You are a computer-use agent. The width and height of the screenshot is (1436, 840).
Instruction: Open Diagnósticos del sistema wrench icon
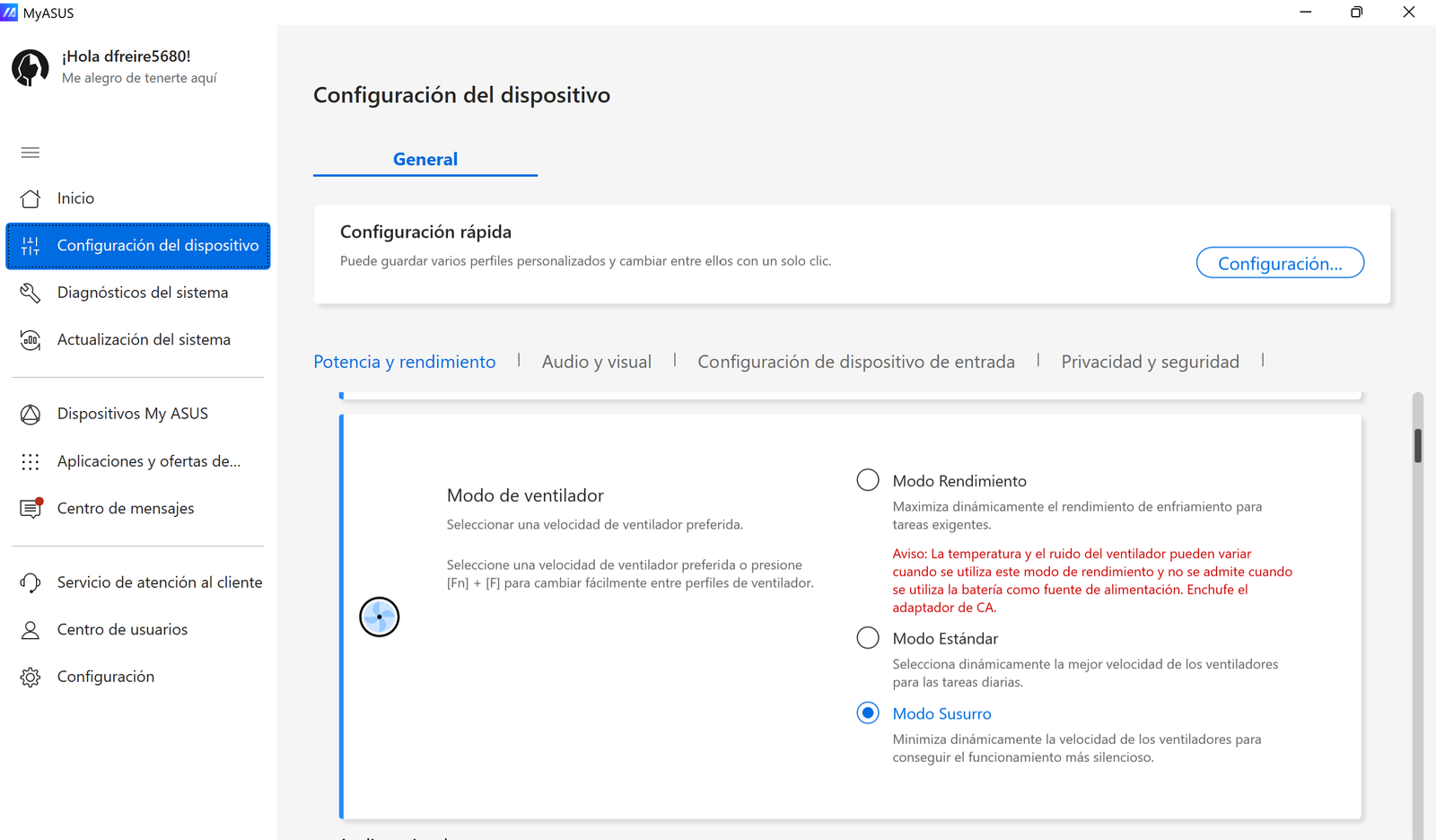point(31,293)
